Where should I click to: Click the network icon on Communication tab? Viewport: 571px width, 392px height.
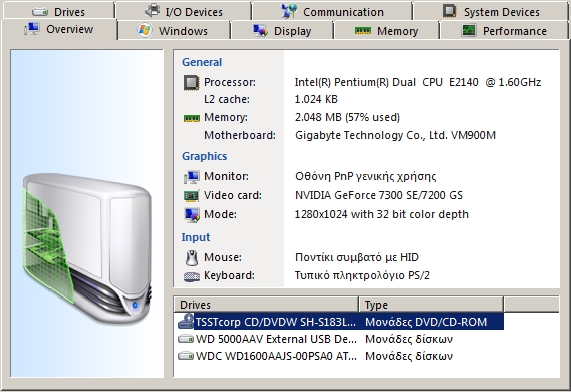coord(289,11)
